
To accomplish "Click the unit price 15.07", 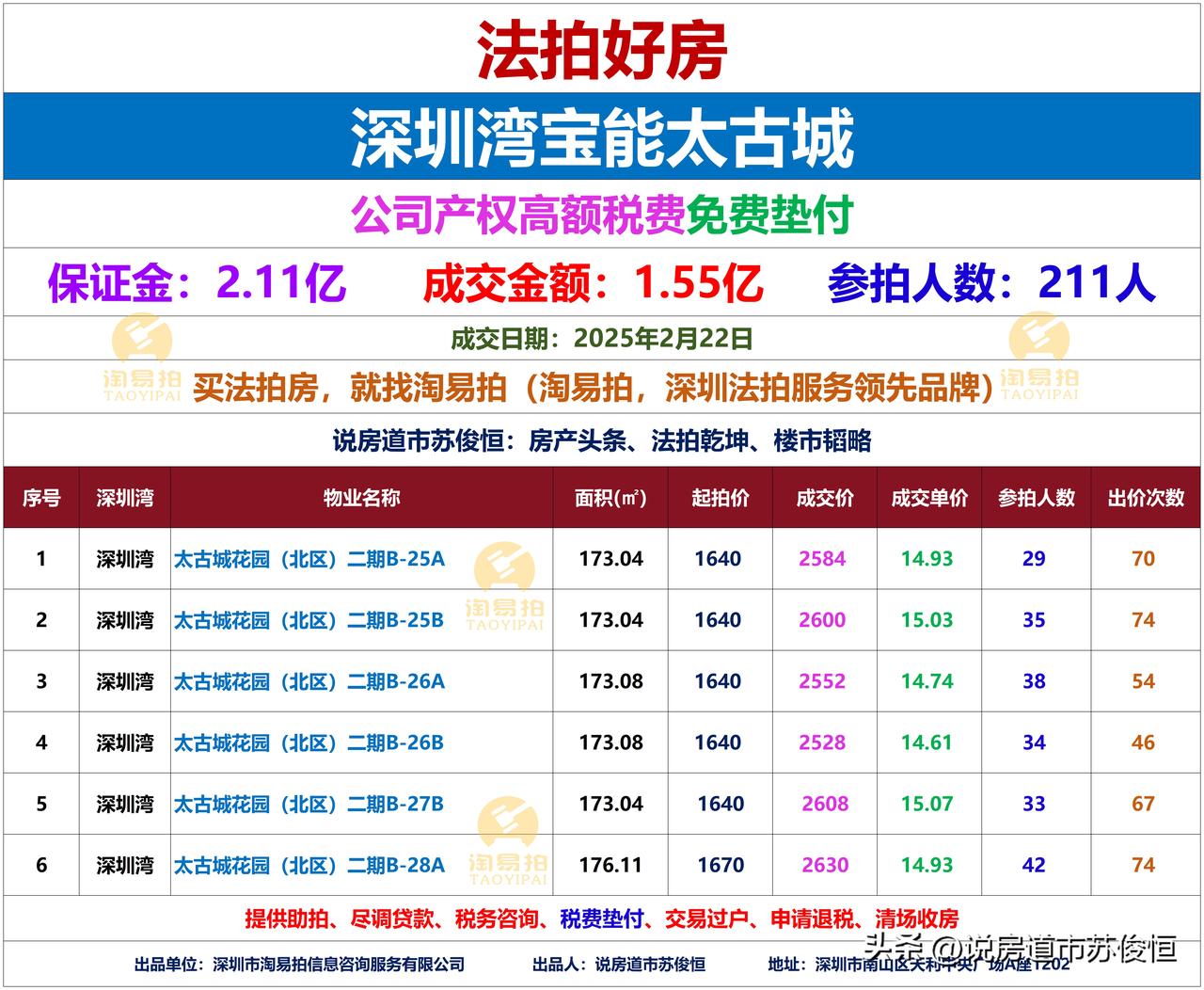I will click(x=927, y=804).
